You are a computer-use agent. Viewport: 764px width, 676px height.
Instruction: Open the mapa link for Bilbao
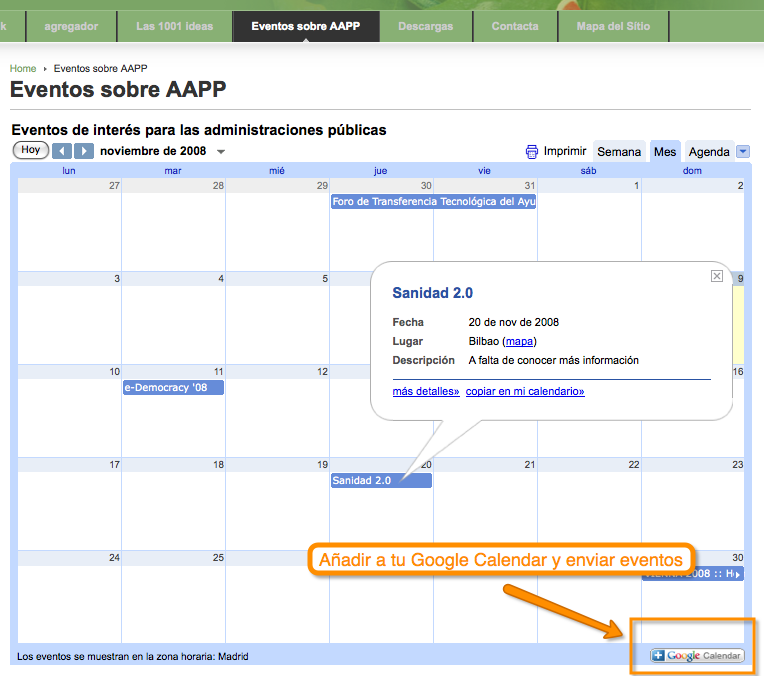tap(519, 341)
